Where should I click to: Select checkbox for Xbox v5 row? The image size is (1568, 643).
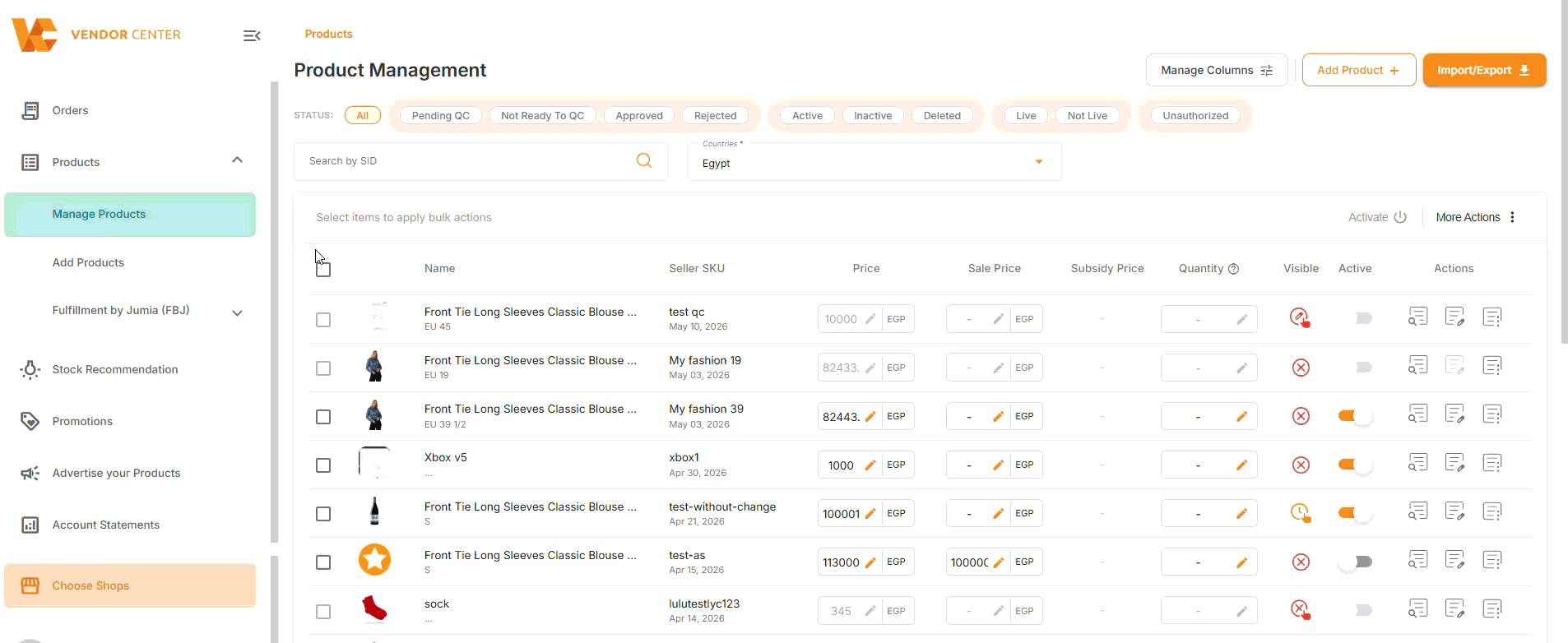[323, 465]
